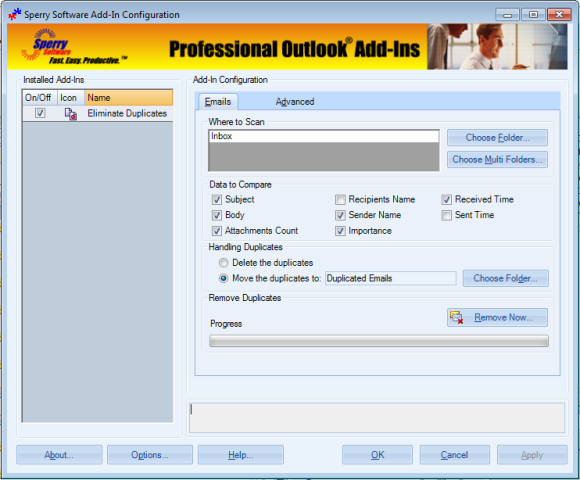Viewport: 580px width, 480px height.
Task: Minimize the configuration window
Action: pyautogui.click(x=508, y=15)
